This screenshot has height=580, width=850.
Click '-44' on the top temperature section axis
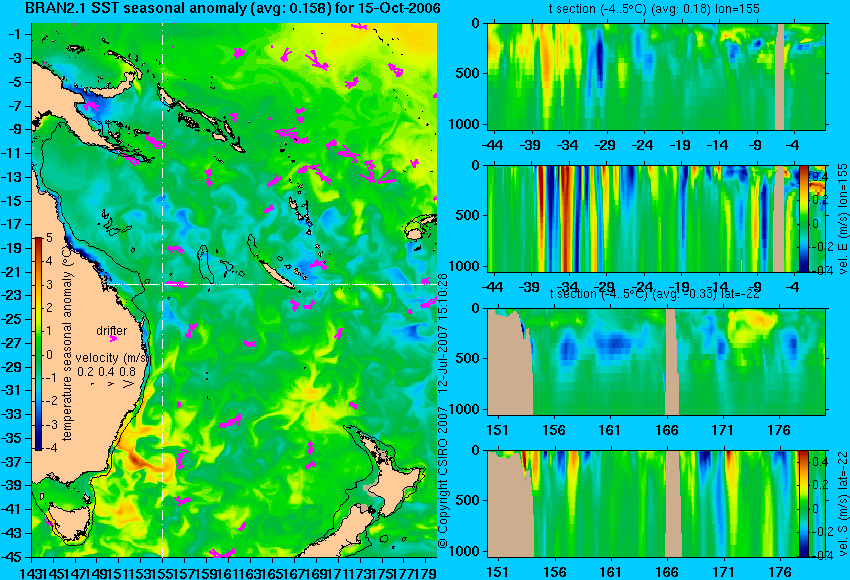(x=492, y=145)
